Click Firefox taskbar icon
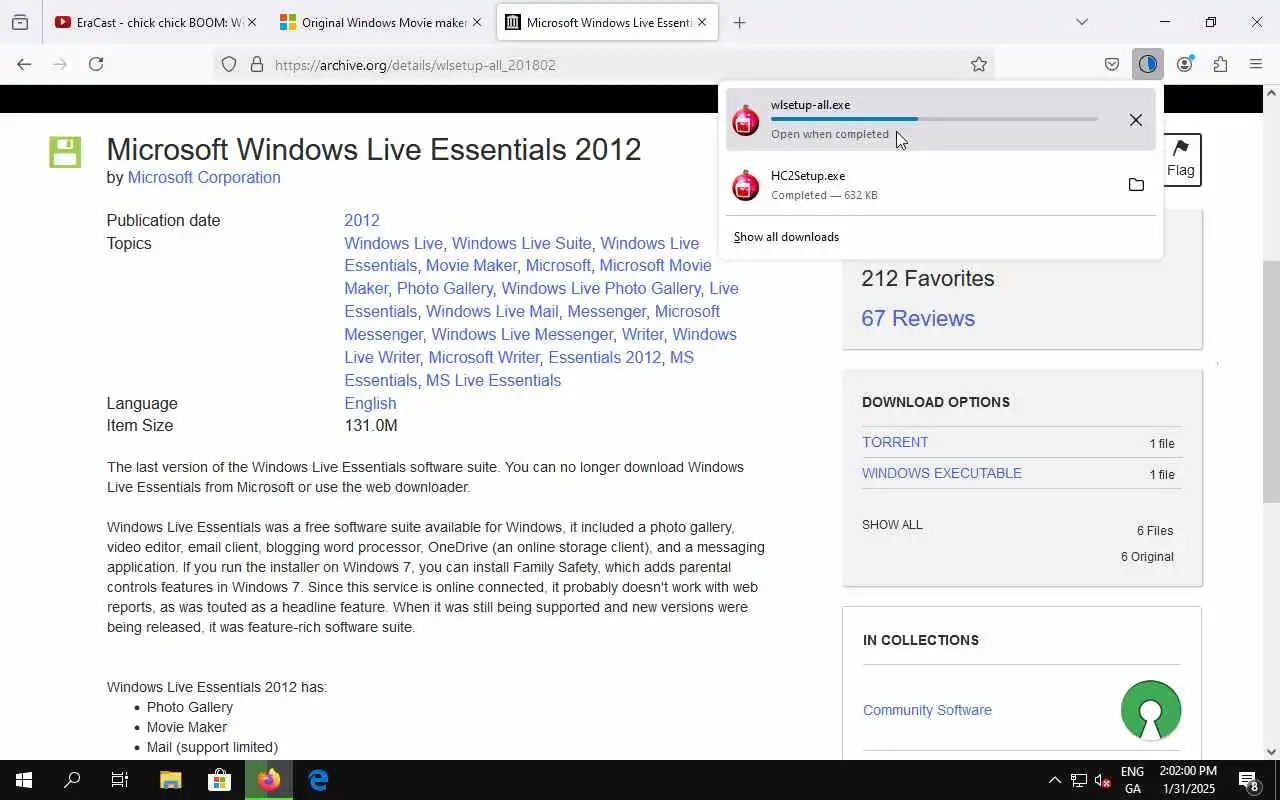Screen dimensions: 1280x800 coord(268,780)
